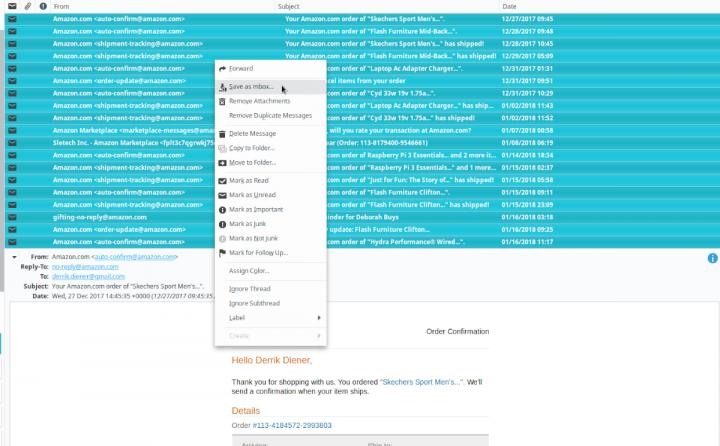Choose Ignore Thread from context menu
This screenshot has width=720, height=446.
(x=251, y=289)
